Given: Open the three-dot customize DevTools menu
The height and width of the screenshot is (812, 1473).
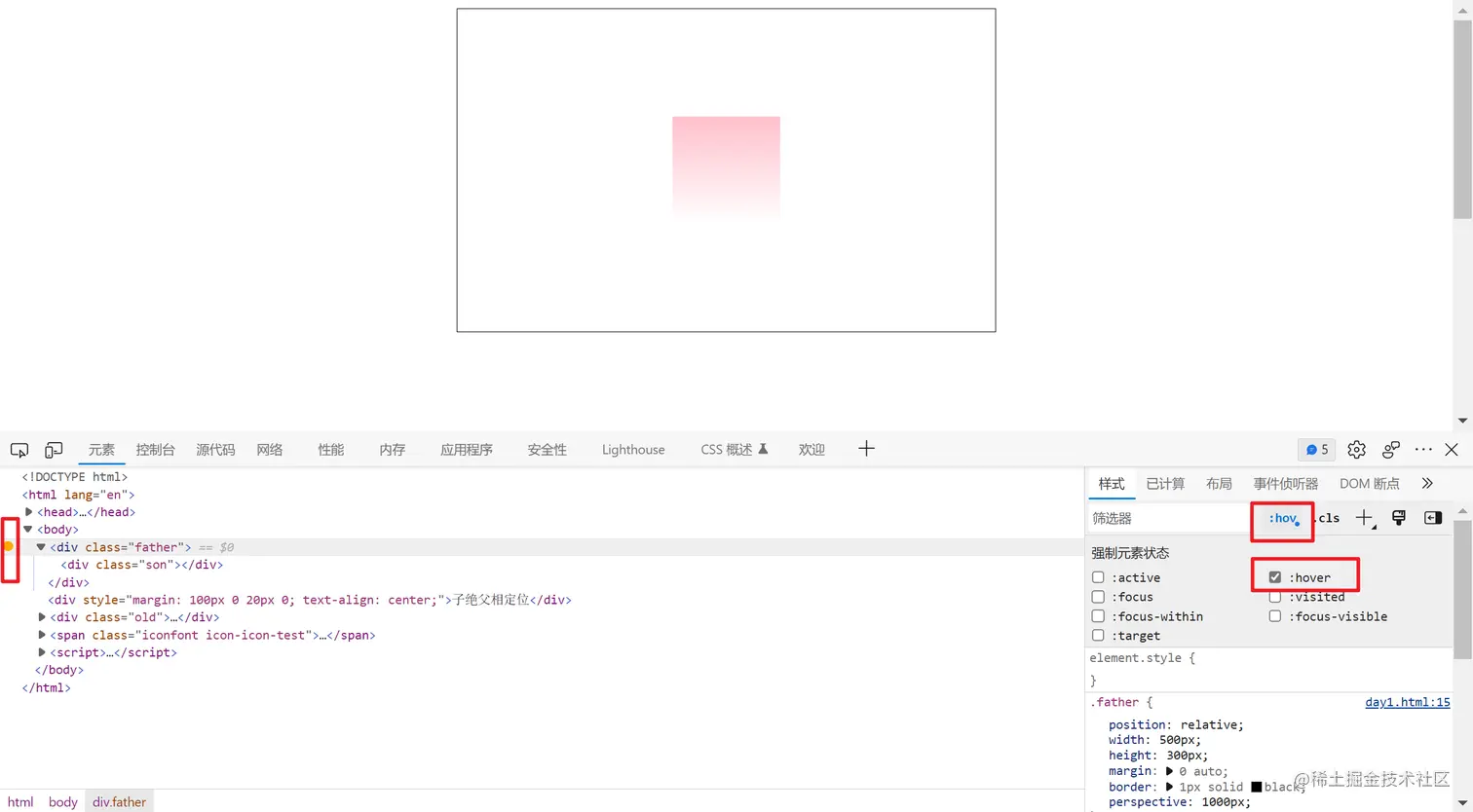Looking at the screenshot, I should [1423, 450].
